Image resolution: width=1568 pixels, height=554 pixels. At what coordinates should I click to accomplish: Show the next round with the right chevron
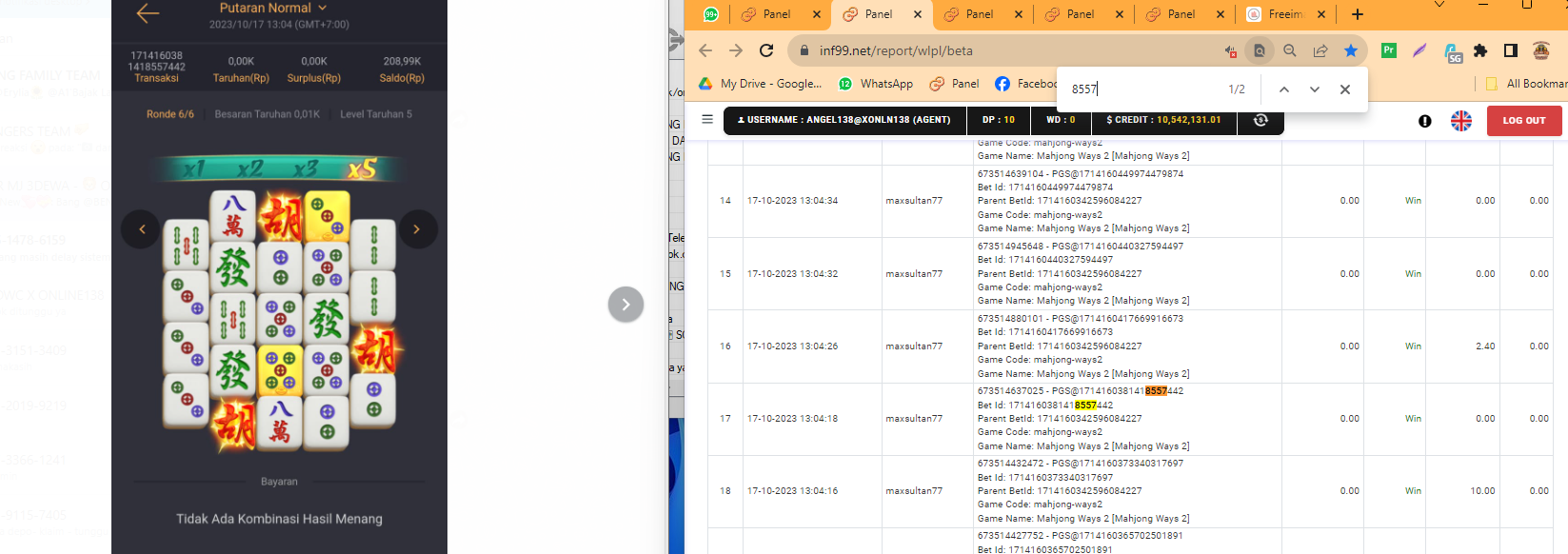pyautogui.click(x=417, y=229)
